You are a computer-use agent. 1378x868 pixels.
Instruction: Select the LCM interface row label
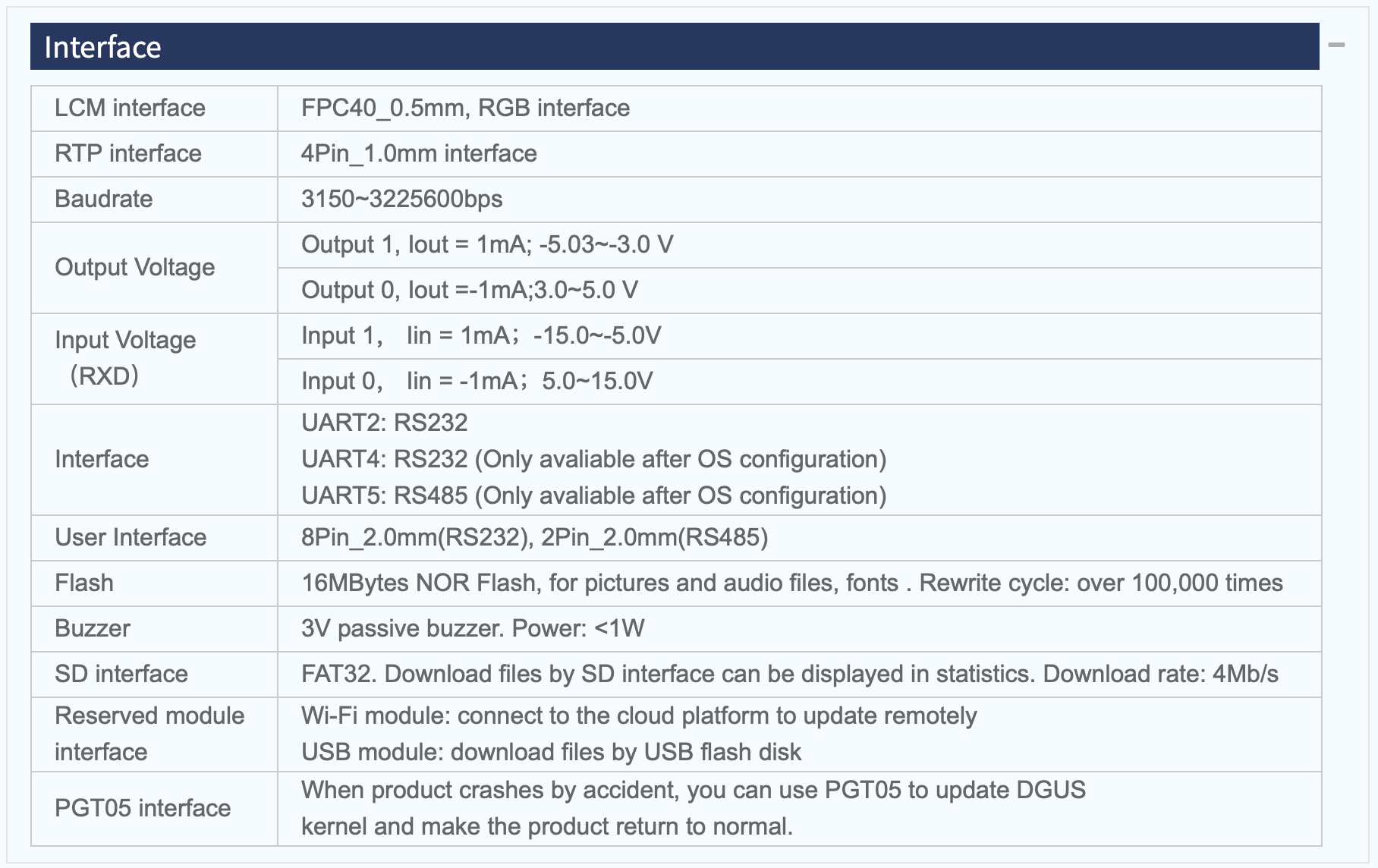[x=130, y=108]
